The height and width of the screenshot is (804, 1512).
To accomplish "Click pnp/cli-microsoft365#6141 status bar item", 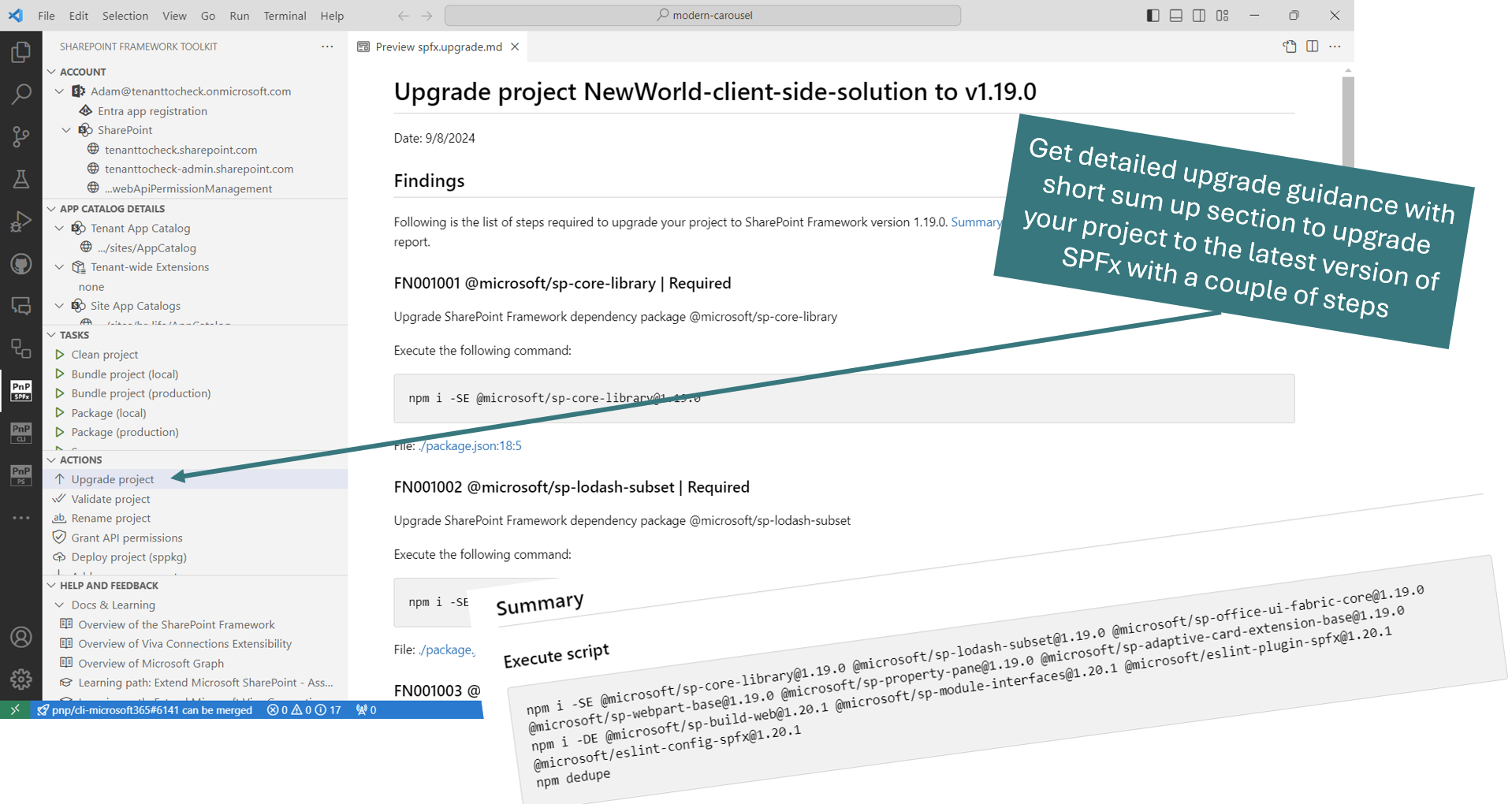I will pos(145,709).
